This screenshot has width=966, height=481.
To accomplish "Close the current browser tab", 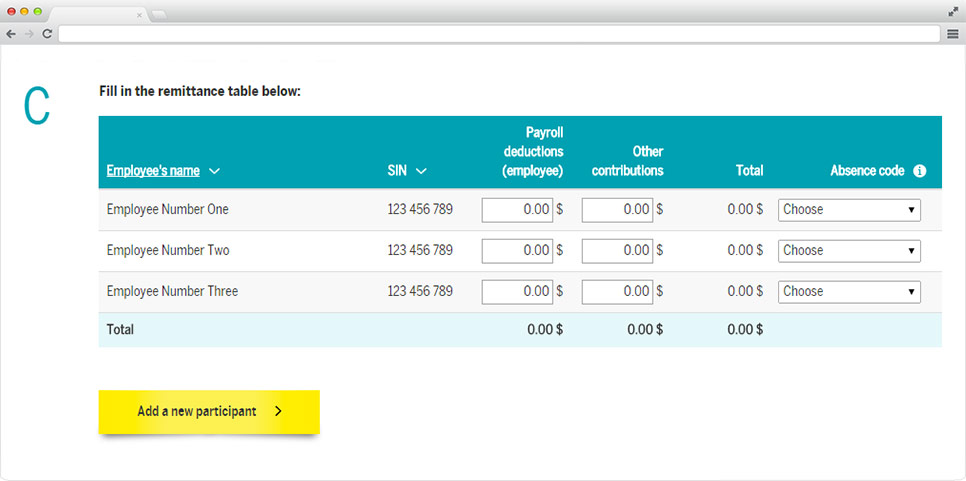I will pos(139,15).
